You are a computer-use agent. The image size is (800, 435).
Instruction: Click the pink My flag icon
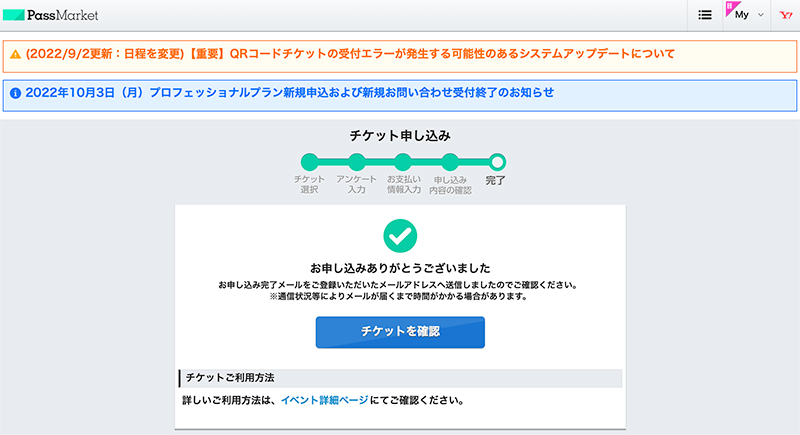(732, 8)
